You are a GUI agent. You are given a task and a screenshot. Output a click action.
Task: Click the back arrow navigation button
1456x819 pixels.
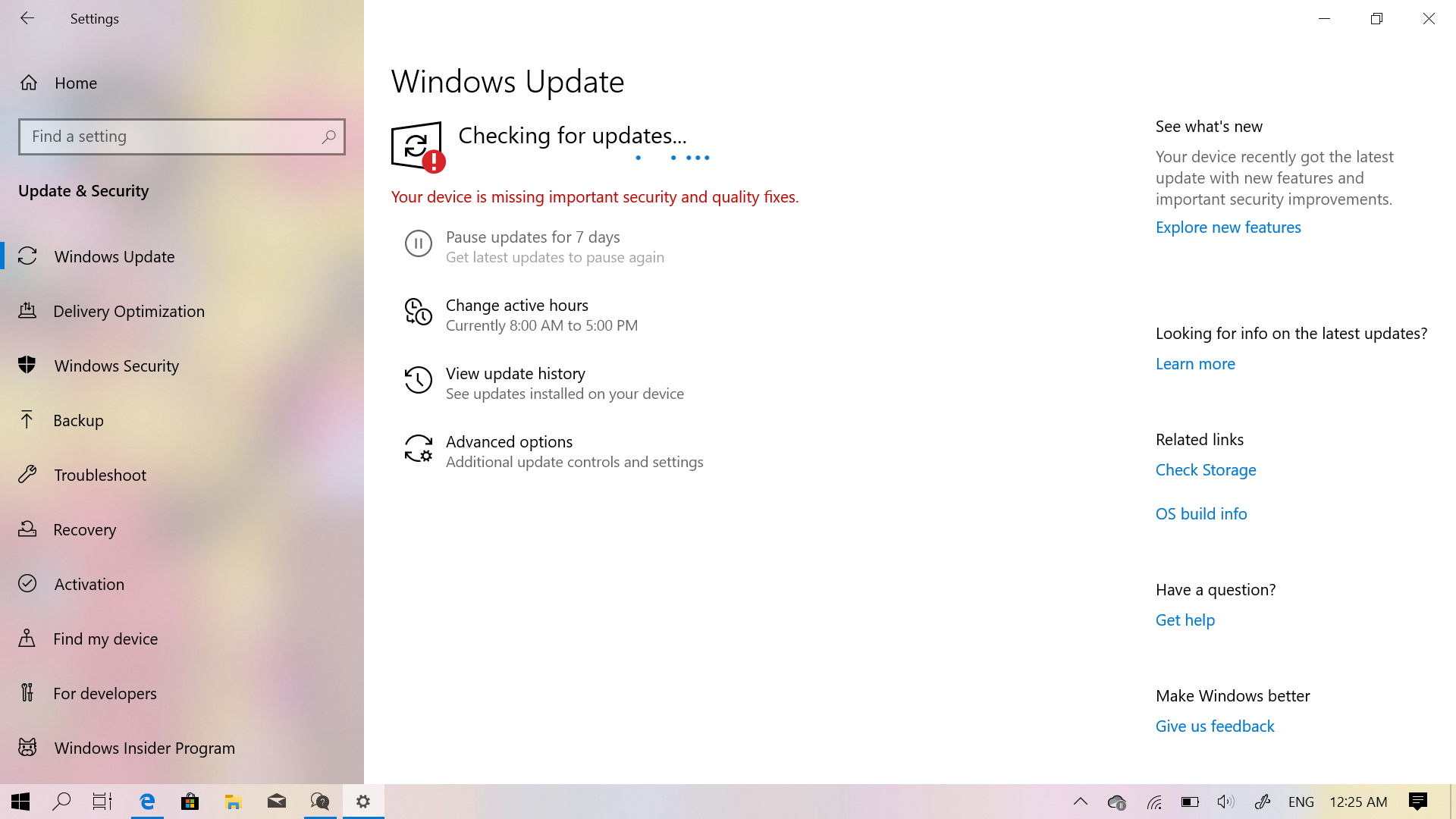(x=27, y=18)
